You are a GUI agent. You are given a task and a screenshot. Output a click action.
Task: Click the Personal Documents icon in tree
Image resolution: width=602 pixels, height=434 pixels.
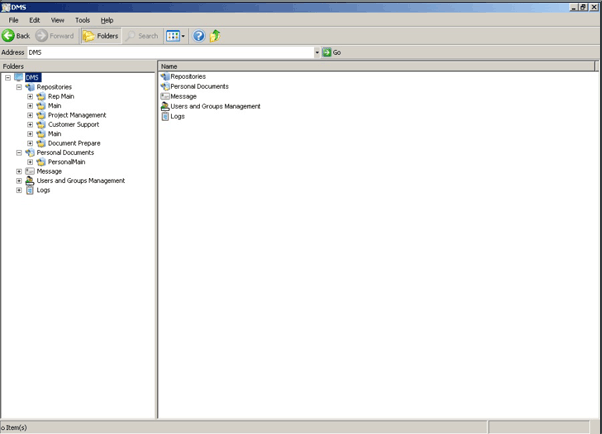[x=30, y=152]
